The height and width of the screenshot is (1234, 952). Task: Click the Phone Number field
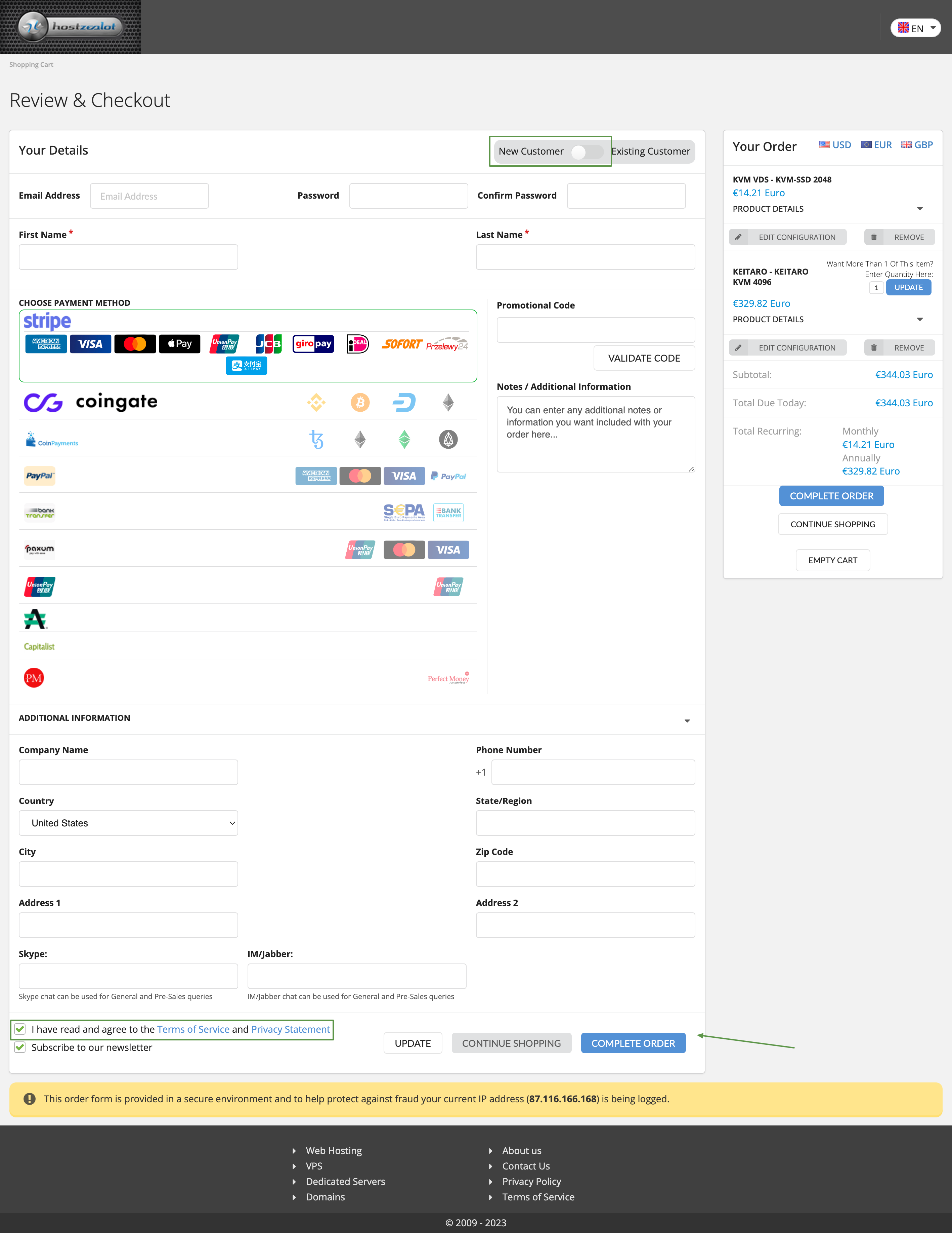593,772
